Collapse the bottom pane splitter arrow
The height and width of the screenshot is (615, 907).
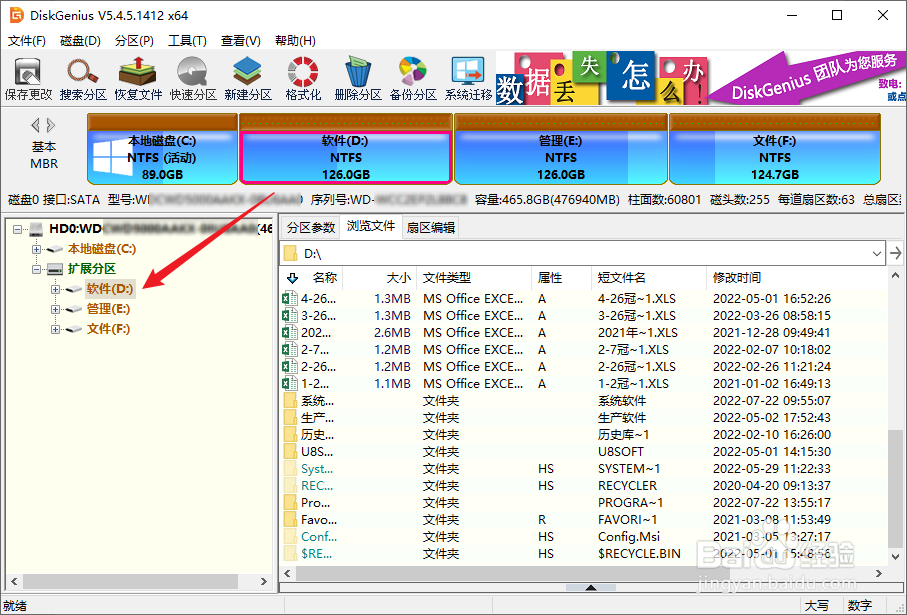[591, 588]
